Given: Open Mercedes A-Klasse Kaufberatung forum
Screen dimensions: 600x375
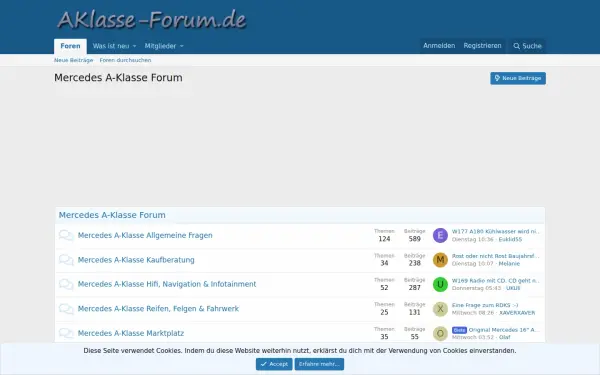Looking at the screenshot, I should coord(136,260).
